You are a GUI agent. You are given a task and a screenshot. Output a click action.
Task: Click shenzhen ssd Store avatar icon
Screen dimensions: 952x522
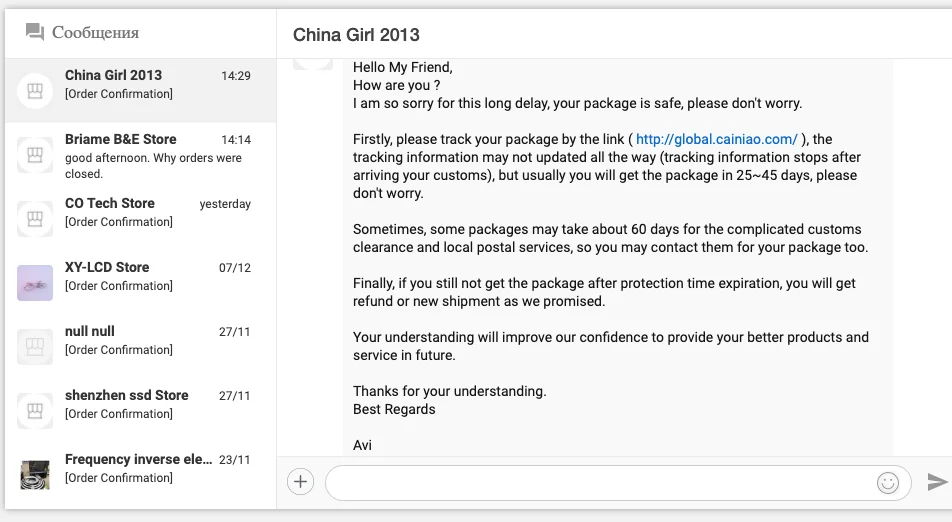35,411
